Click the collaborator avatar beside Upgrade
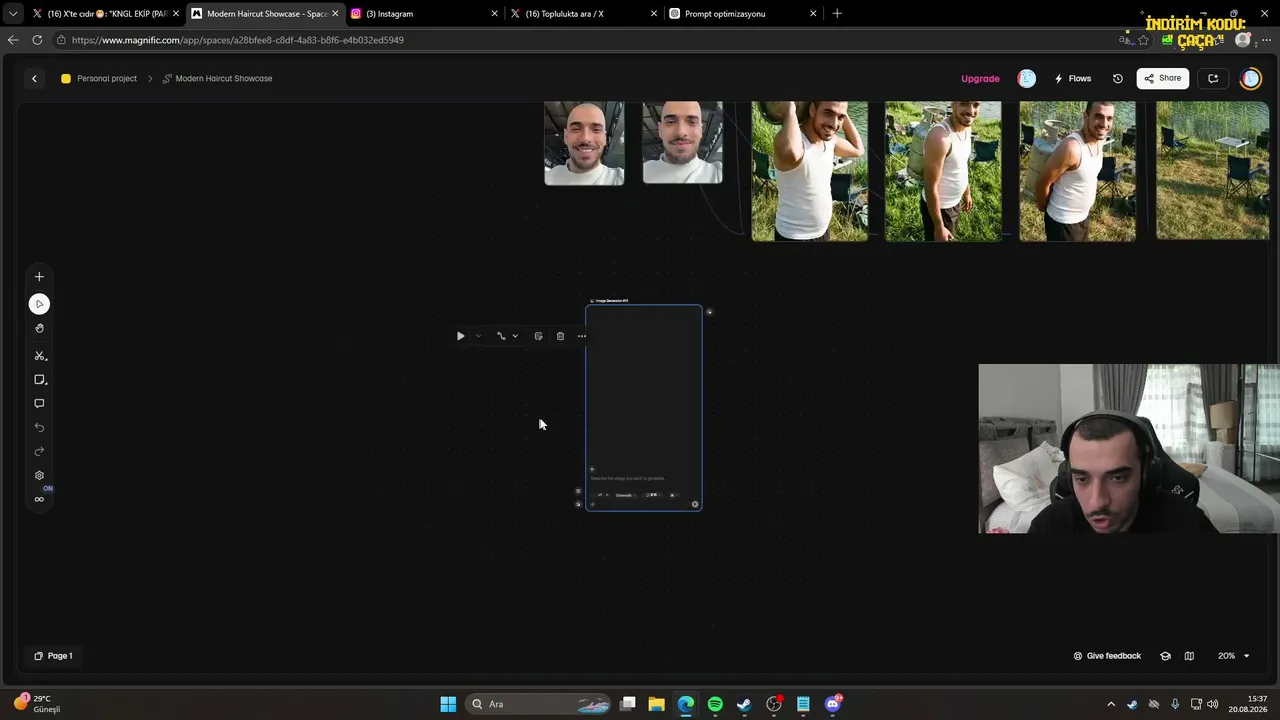Screen dimensions: 1280x720 [x=1026, y=78]
